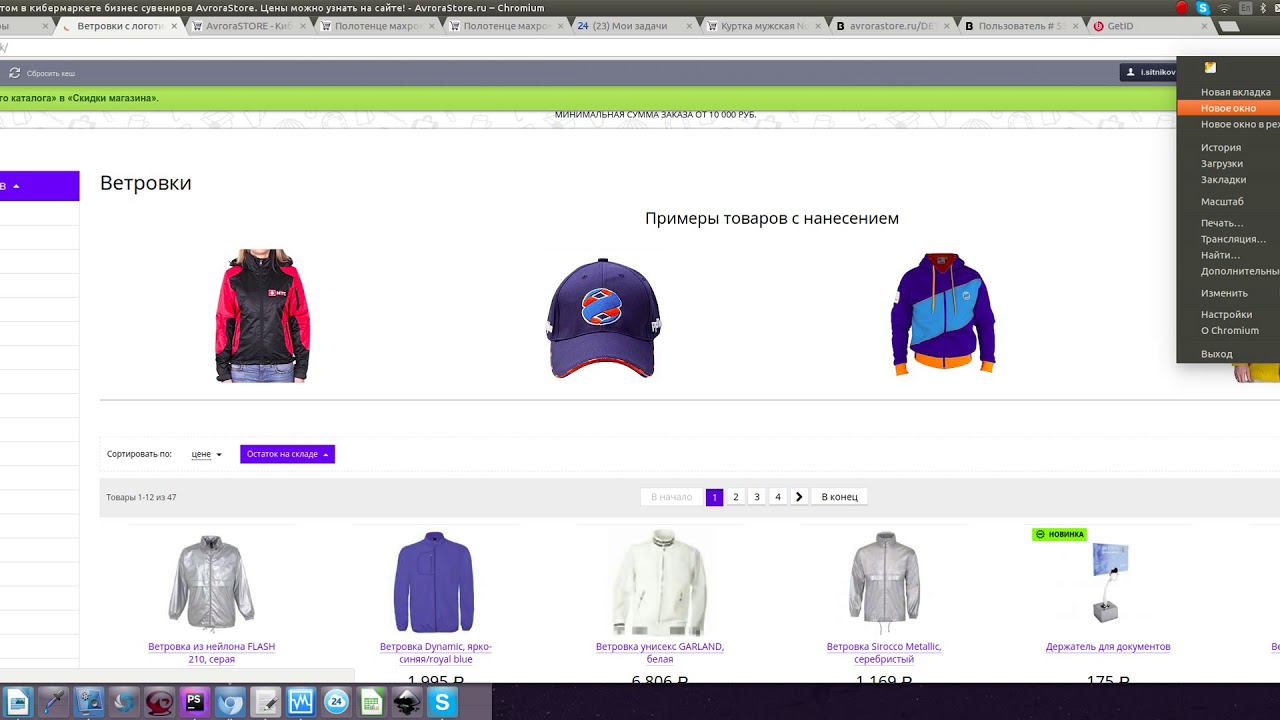
Task: Open Chromium from the dock
Action: [230, 703]
